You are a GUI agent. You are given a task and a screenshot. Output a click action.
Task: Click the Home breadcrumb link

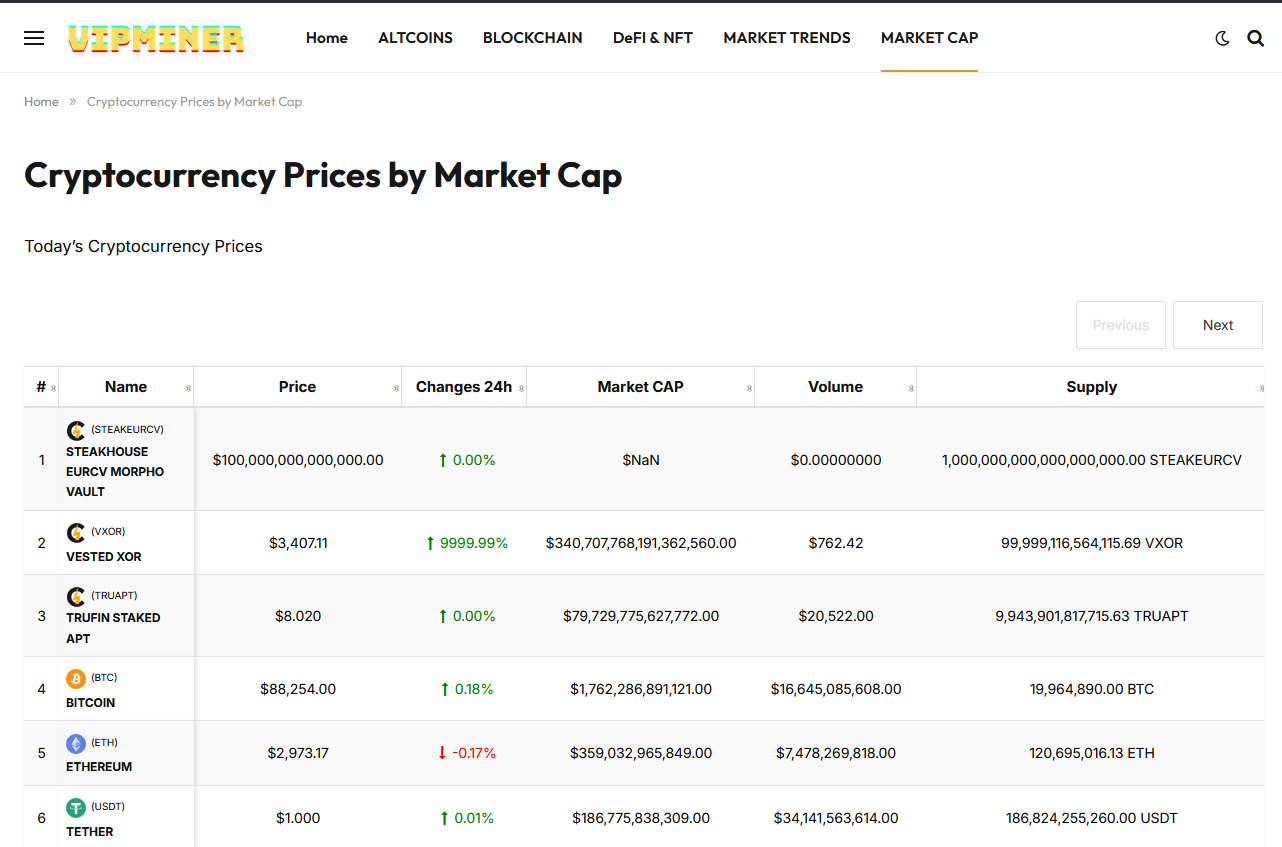pyautogui.click(x=41, y=102)
